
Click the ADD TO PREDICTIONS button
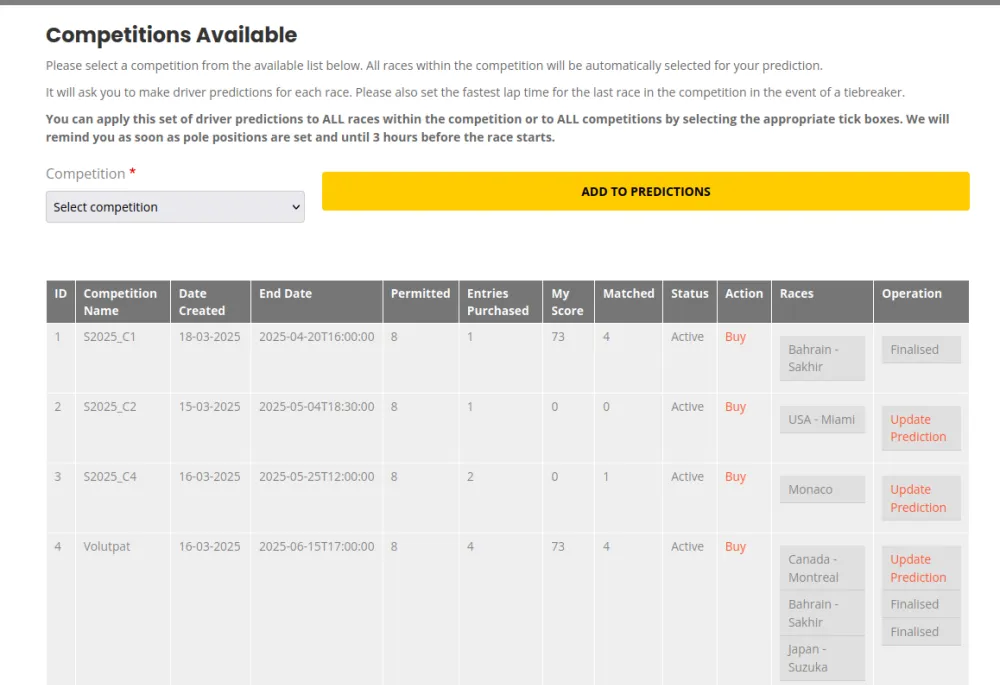tap(645, 191)
